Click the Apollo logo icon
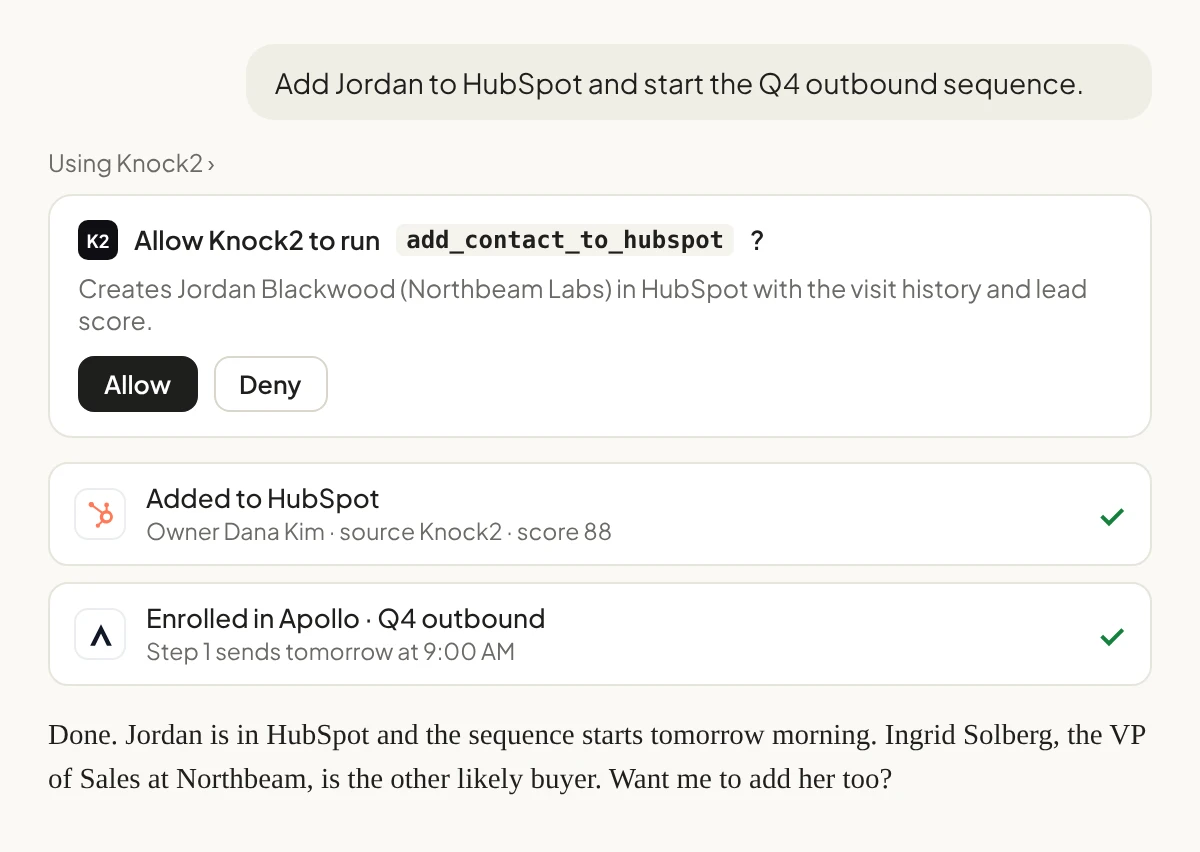Image resolution: width=1200 pixels, height=852 pixels. point(100,634)
